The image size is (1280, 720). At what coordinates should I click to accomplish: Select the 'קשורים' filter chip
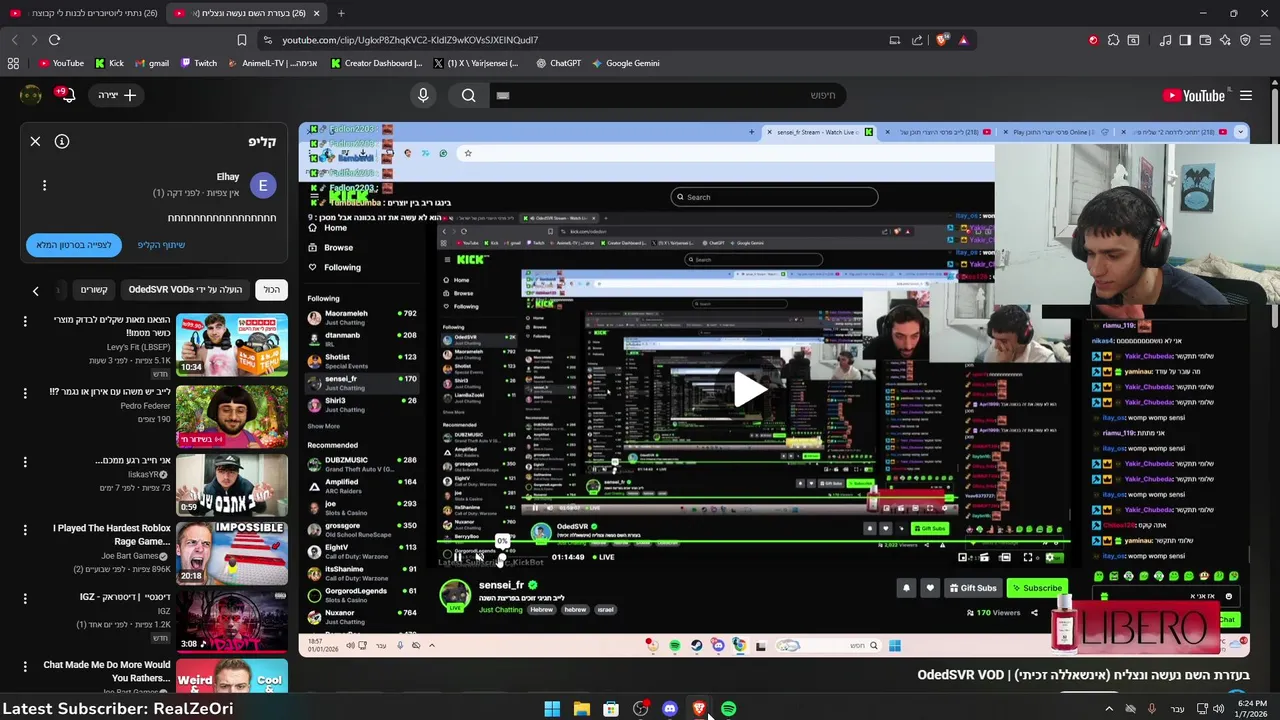click(94, 290)
